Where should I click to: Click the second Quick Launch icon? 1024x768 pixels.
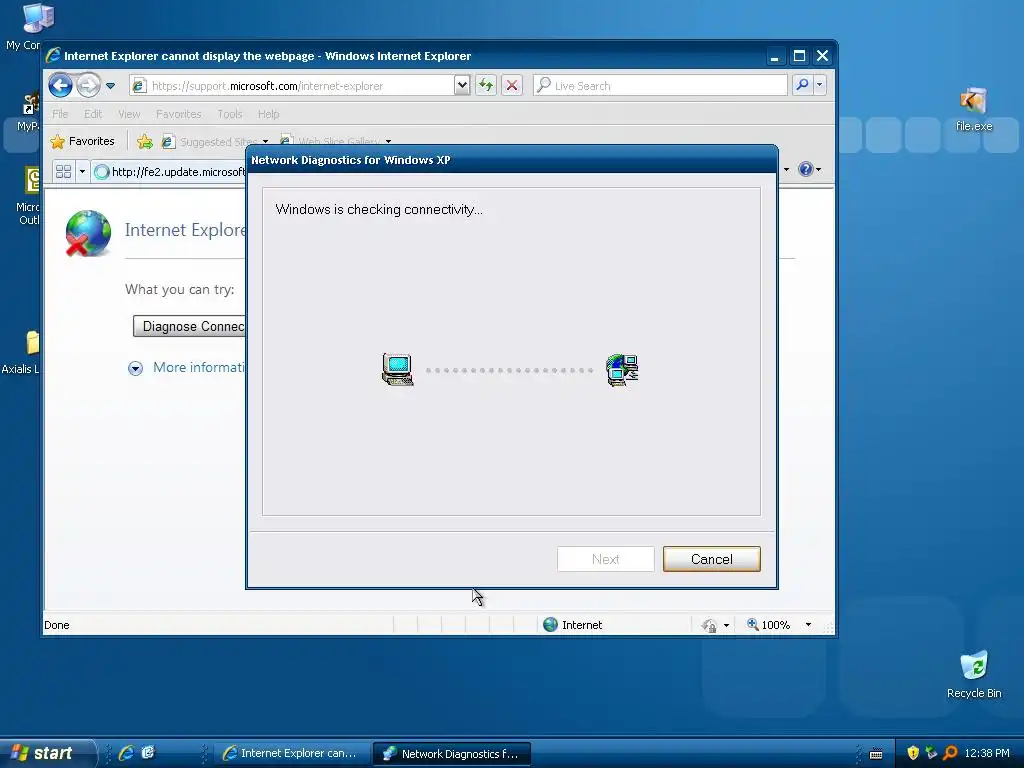[x=148, y=753]
